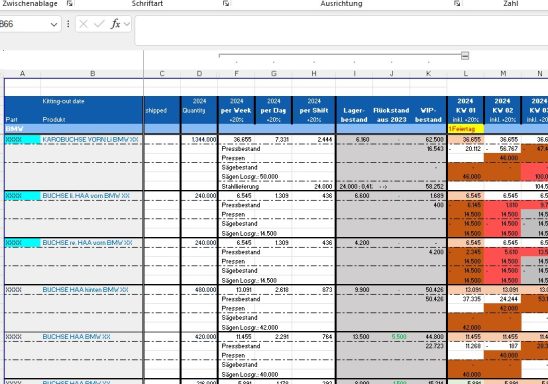The width and height of the screenshot is (548, 384).
Task: Open the Zwischenablage dialog launcher
Action: point(70,3)
